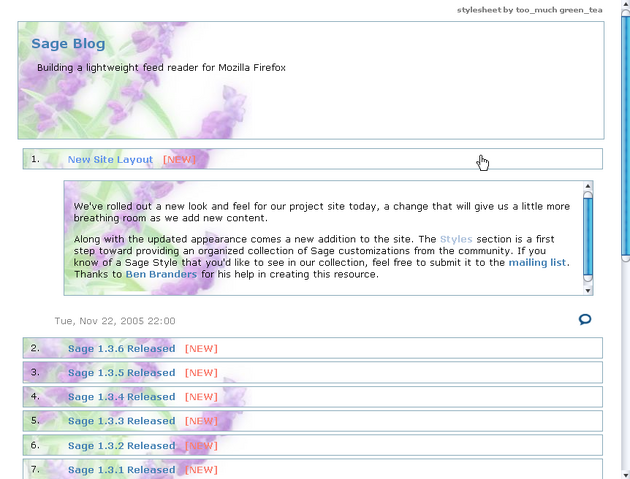The width and height of the screenshot is (630, 479).
Task: Click the NEW tag beside Sage 1.3.5 Released
Action: coord(201,373)
